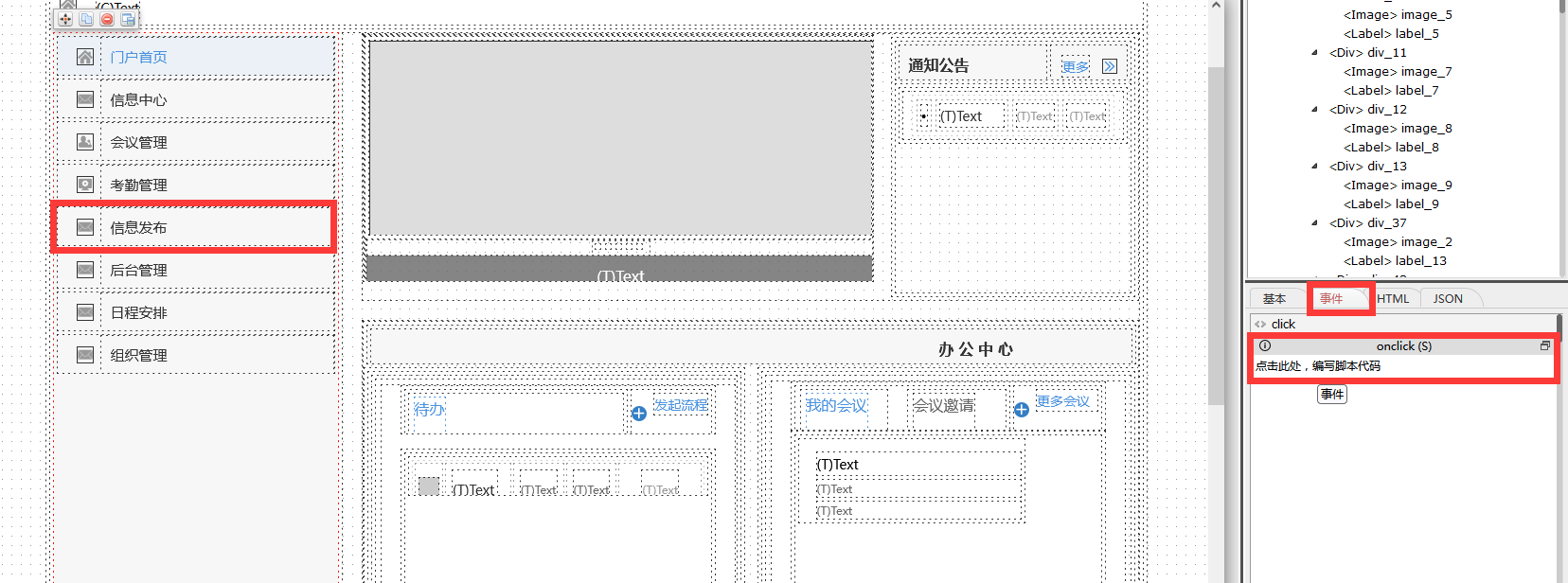Click the code brackets icon beside click
This screenshot has width=1568, height=583.
tap(1260, 324)
